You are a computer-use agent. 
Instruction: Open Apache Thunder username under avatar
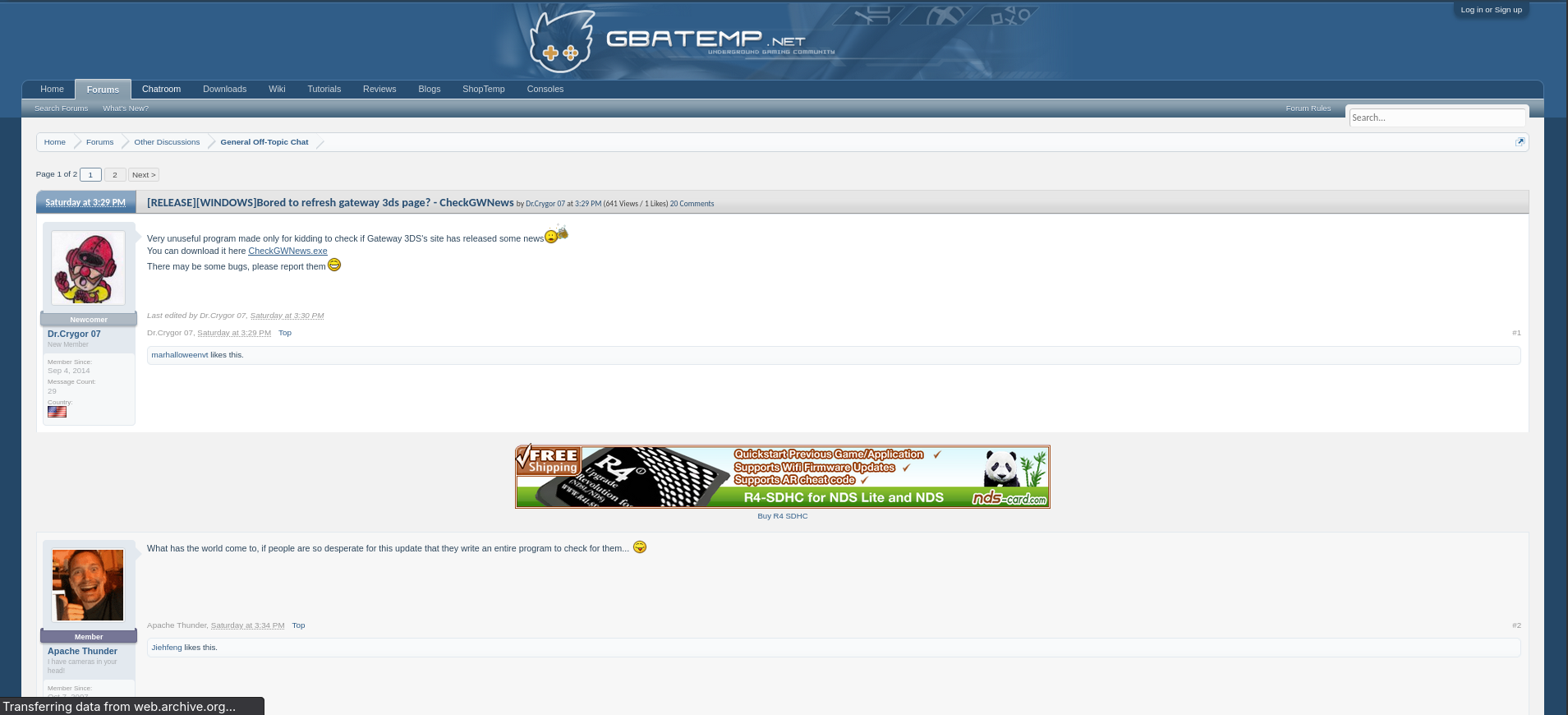[x=82, y=651]
